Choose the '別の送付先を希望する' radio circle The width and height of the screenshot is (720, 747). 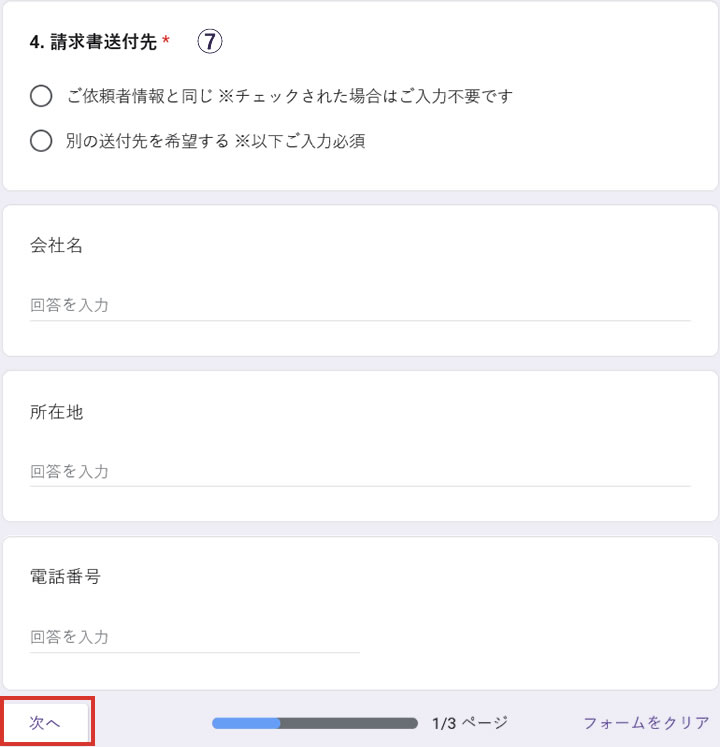[41, 141]
